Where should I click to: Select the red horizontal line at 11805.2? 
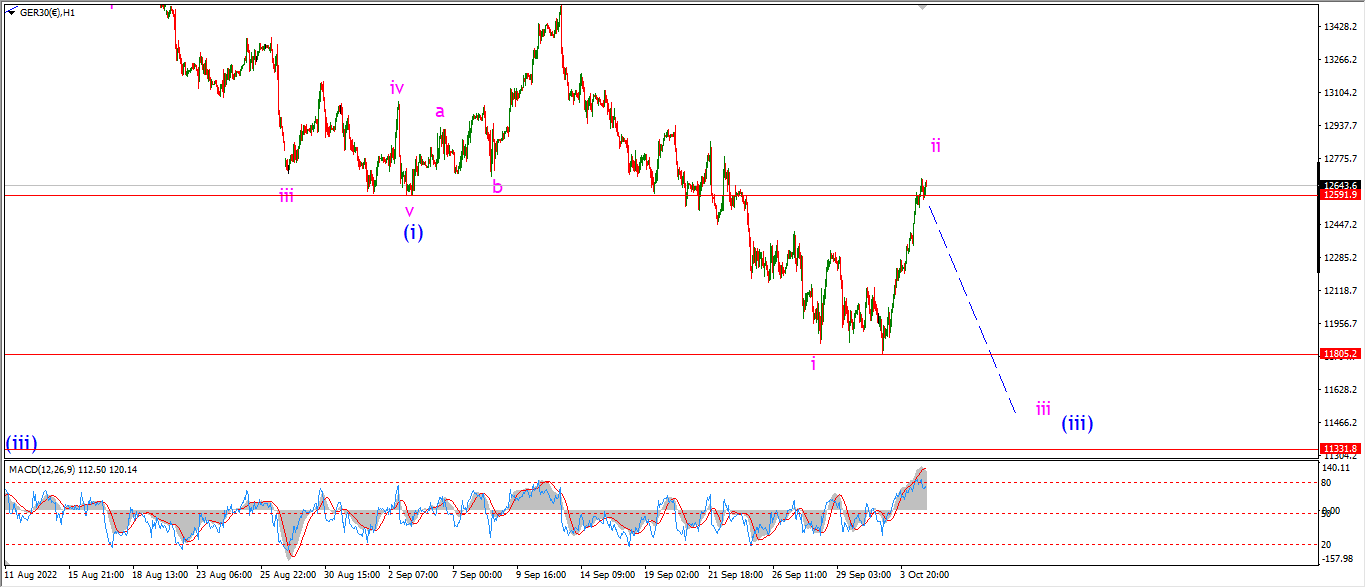click(x=660, y=354)
